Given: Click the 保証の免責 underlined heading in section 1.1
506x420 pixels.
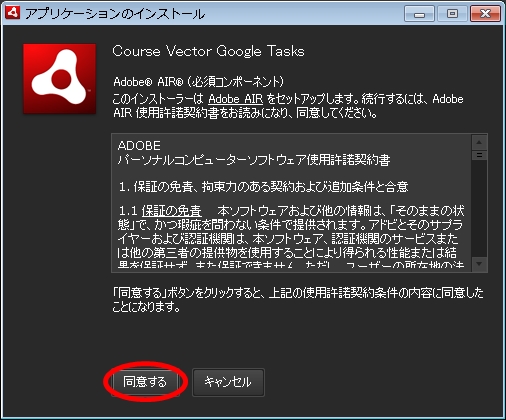Looking at the screenshot, I should pos(172,211).
